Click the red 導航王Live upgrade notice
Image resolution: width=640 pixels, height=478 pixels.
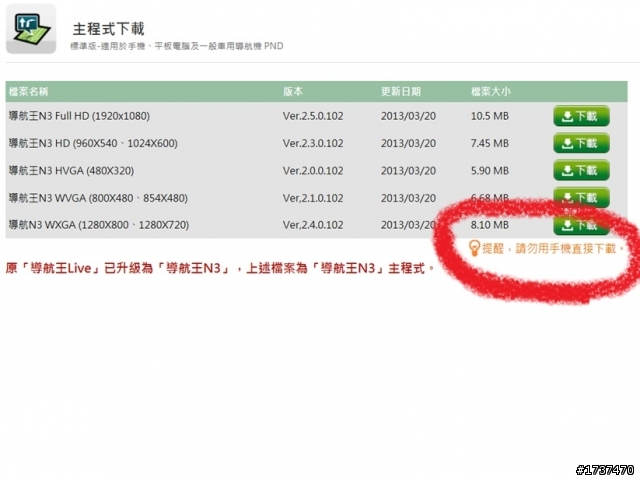pos(220,268)
